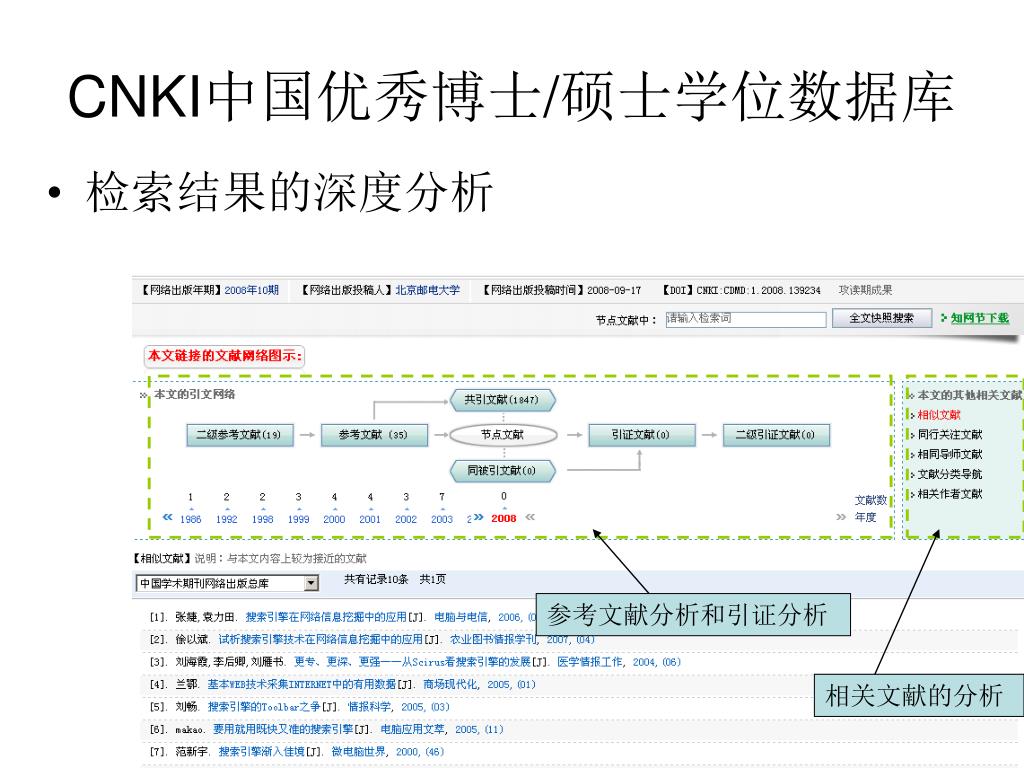Image resolution: width=1024 pixels, height=768 pixels.
Task: Select the red 2008 year marker
Action: pos(504,519)
